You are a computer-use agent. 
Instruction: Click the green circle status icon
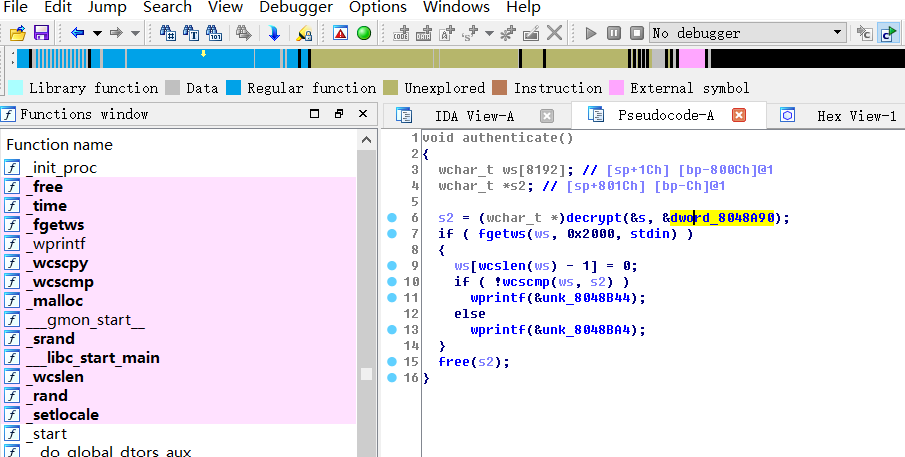coord(364,33)
